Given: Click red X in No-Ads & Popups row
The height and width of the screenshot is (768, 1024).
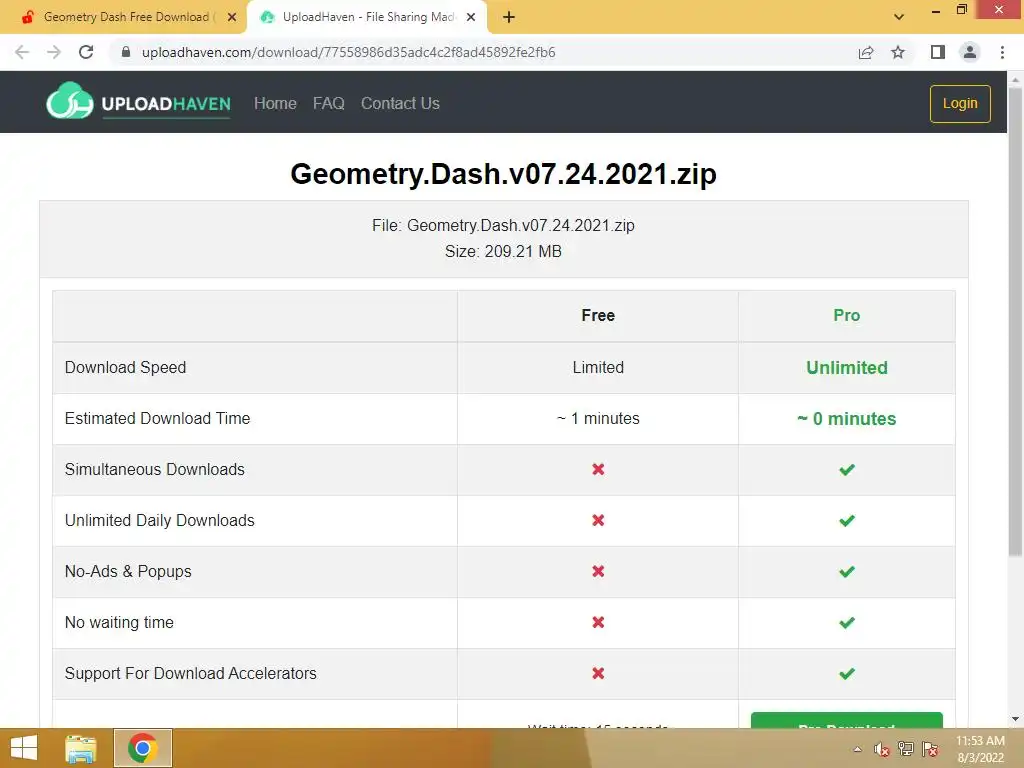Looking at the screenshot, I should [598, 571].
